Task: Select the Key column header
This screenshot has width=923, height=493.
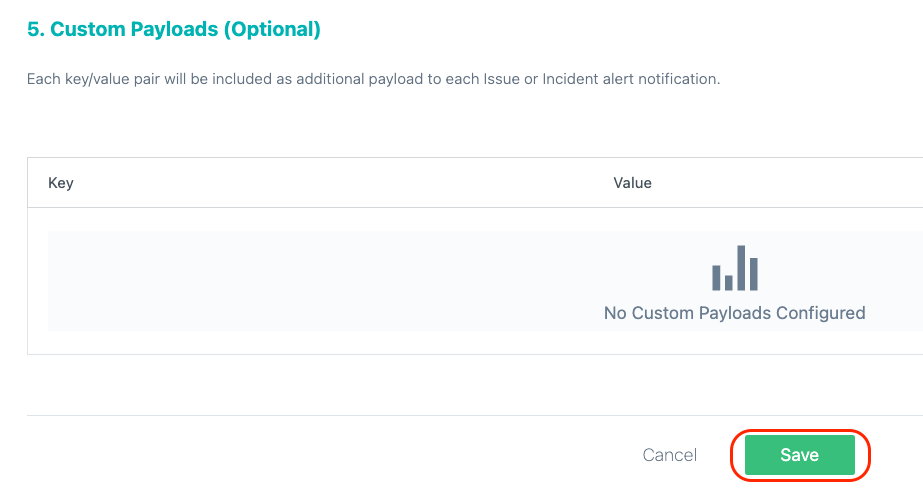Action: 61,183
